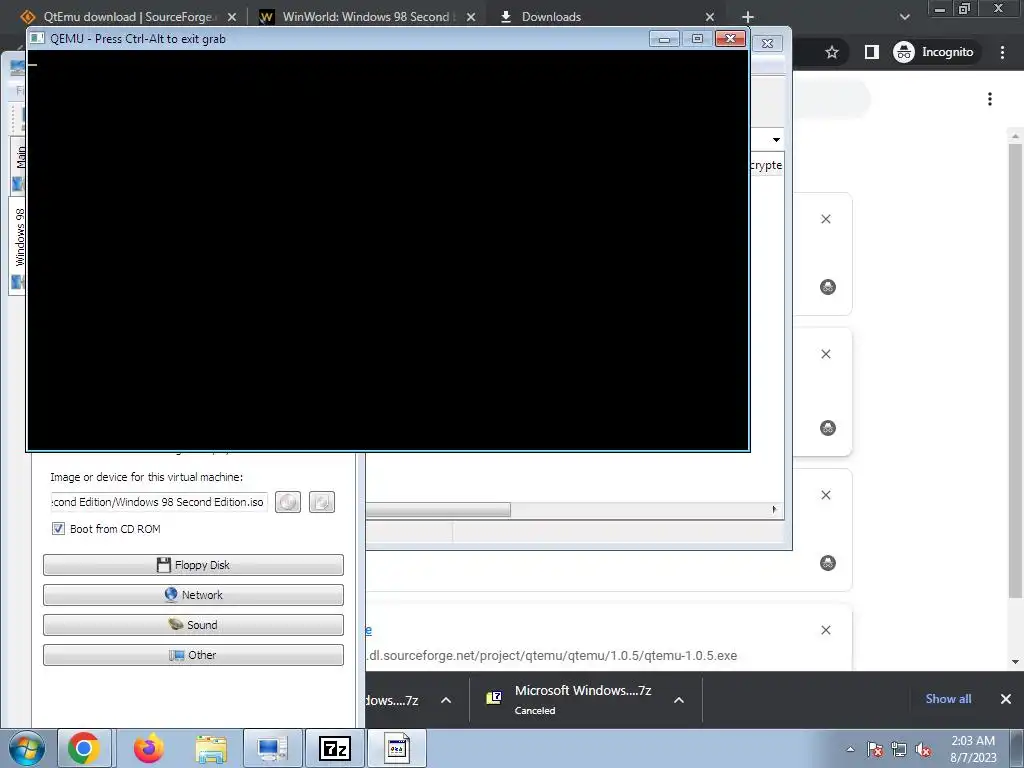1024x768 pixels.
Task: Show hidden system tray icons
Action: [x=850, y=749]
